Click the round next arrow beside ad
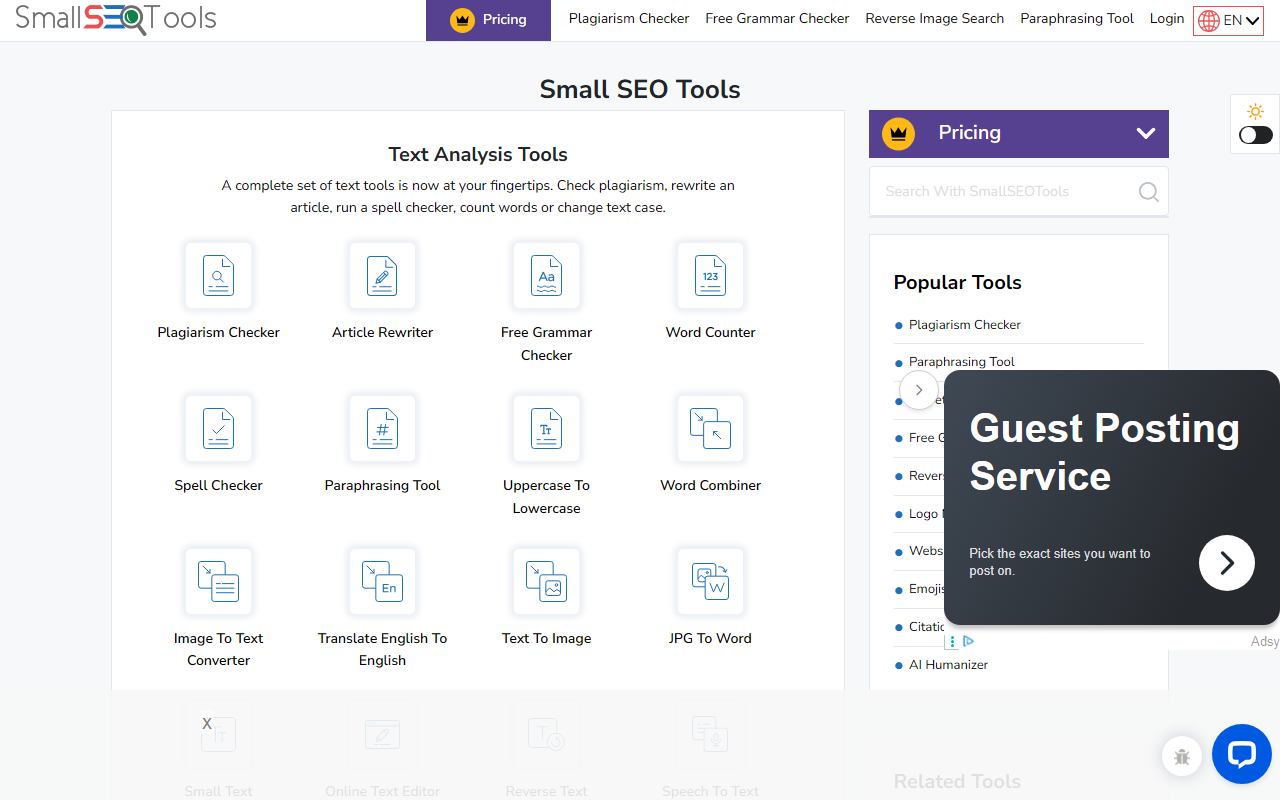This screenshot has height=800, width=1280. (x=918, y=390)
